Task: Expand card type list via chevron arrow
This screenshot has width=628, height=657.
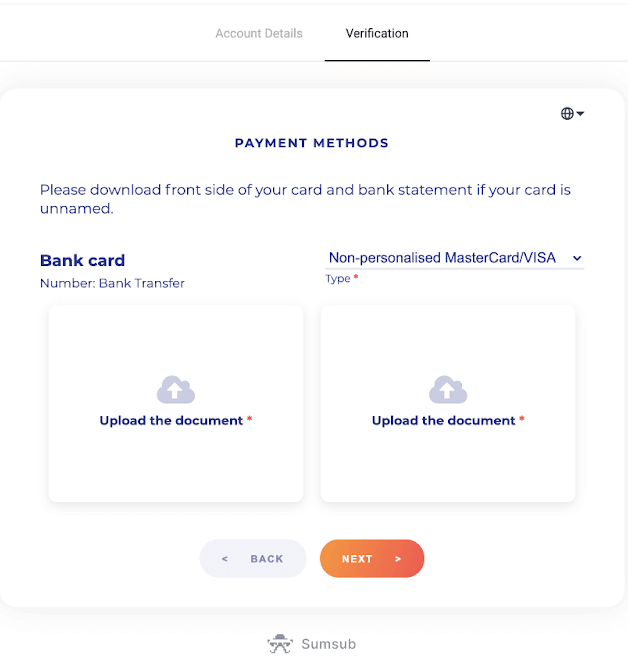Action: pos(577,258)
